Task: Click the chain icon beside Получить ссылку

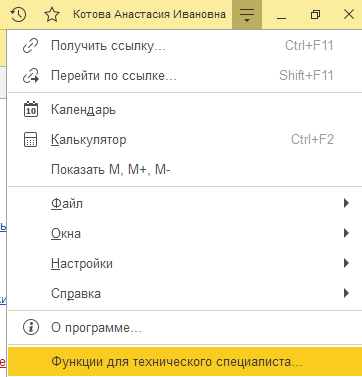Action: pos(31,46)
